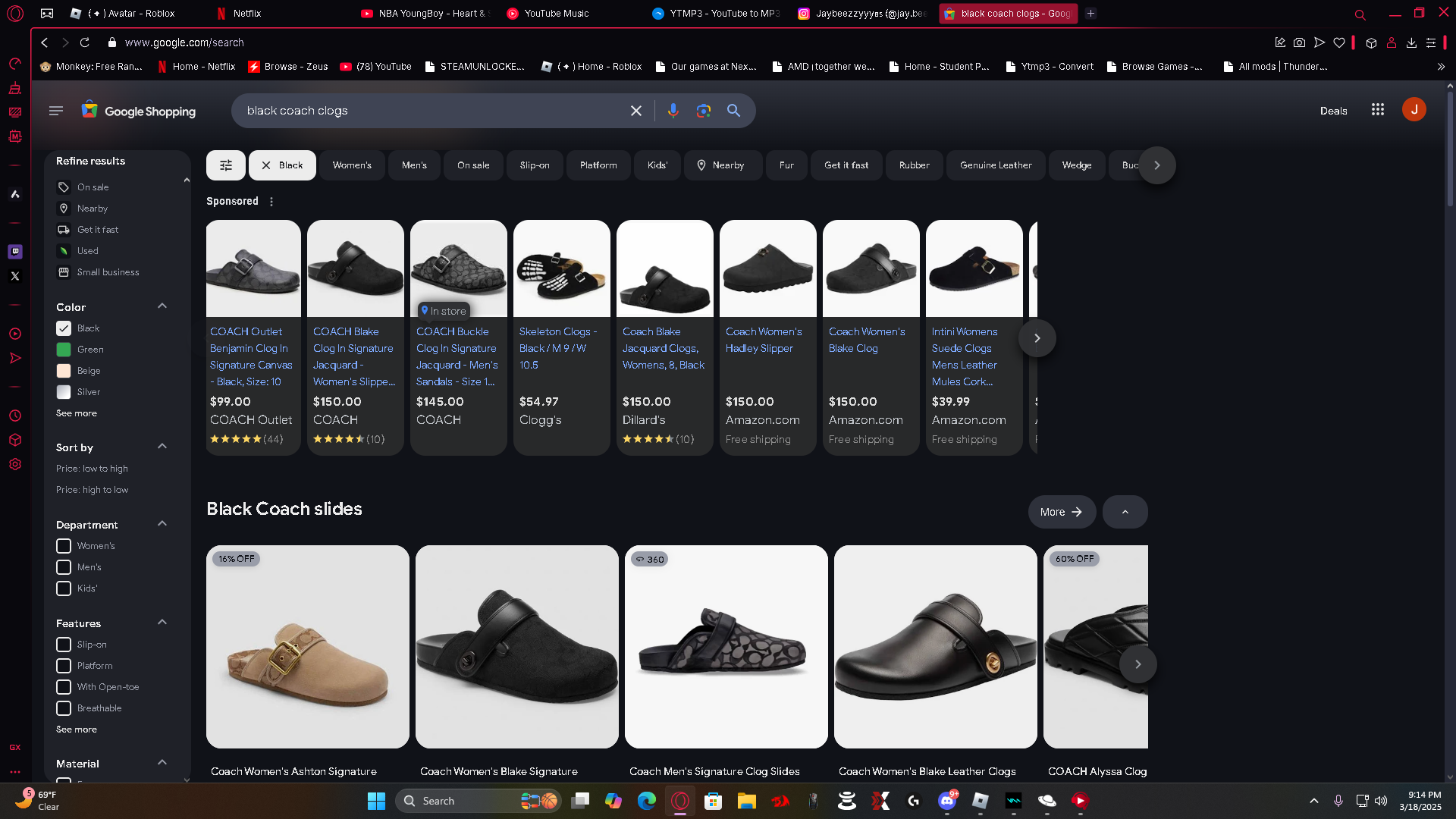This screenshot has width=1456, height=819.
Task: Check the Kids' department filter
Action: point(64,588)
